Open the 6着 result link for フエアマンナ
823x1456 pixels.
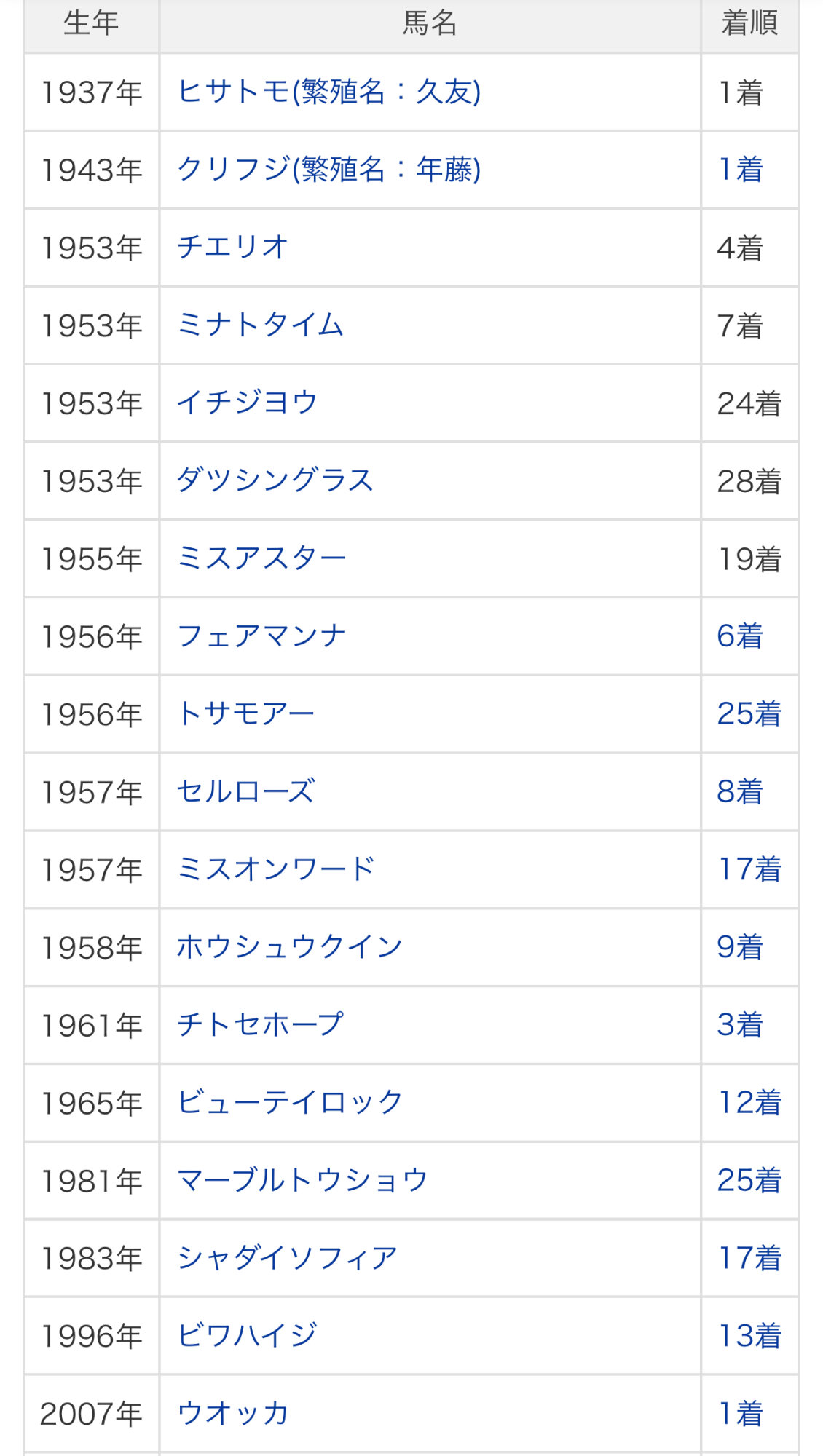[x=740, y=636]
